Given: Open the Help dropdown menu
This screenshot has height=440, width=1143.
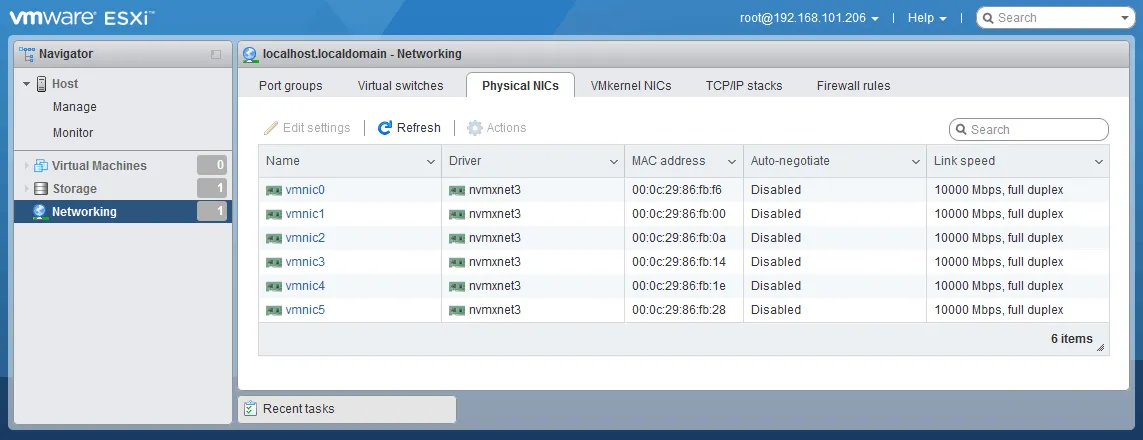Looking at the screenshot, I should (926, 18).
